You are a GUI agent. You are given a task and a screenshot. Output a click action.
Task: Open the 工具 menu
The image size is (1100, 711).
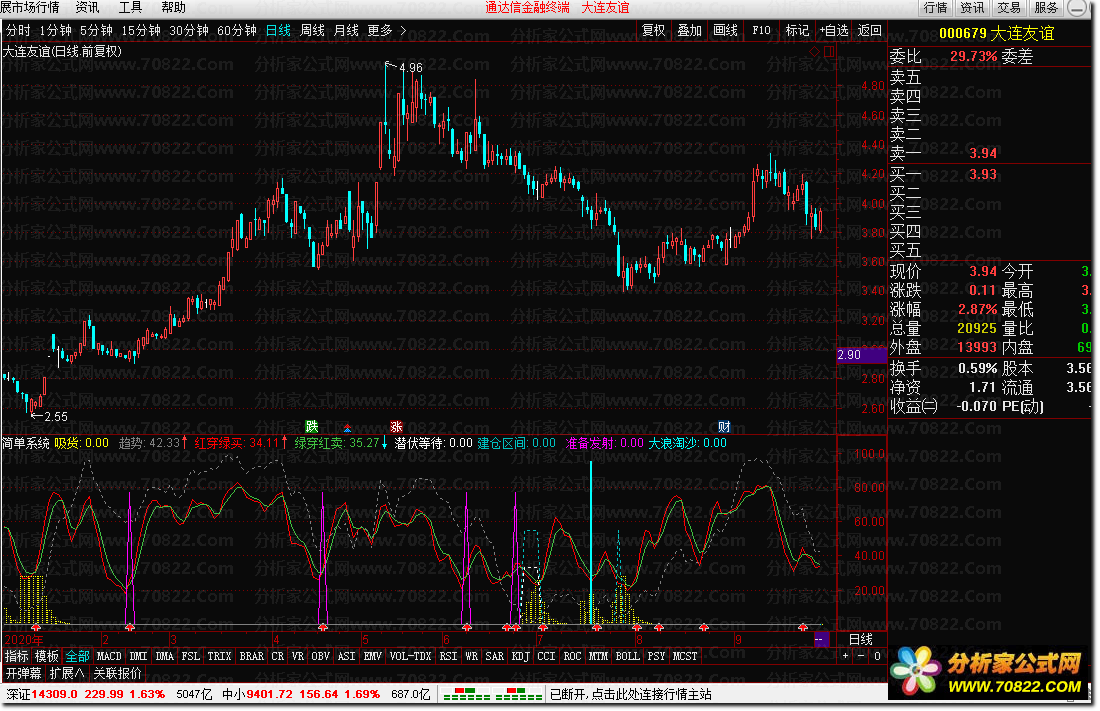click(x=130, y=8)
